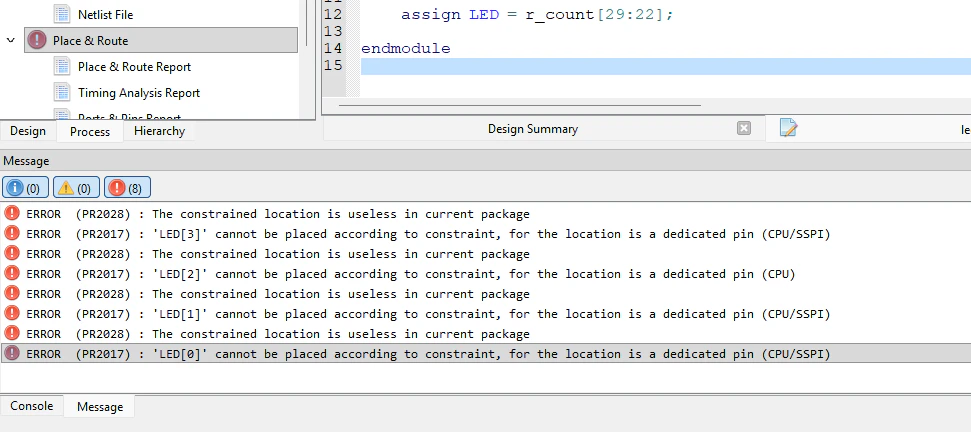Click the Timing Analysis Report document icon
Viewport: 971px width, 432px height.
[62, 92]
